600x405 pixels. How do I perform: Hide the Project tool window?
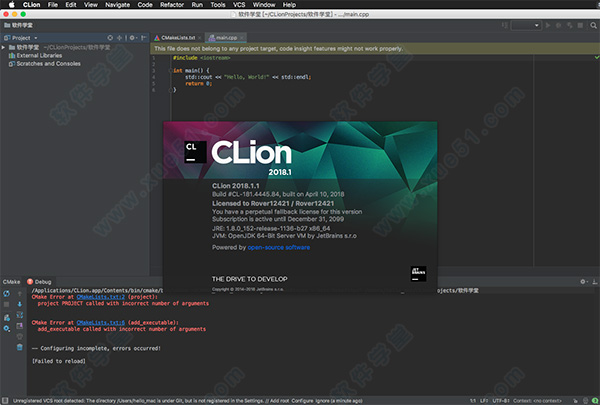coord(143,38)
